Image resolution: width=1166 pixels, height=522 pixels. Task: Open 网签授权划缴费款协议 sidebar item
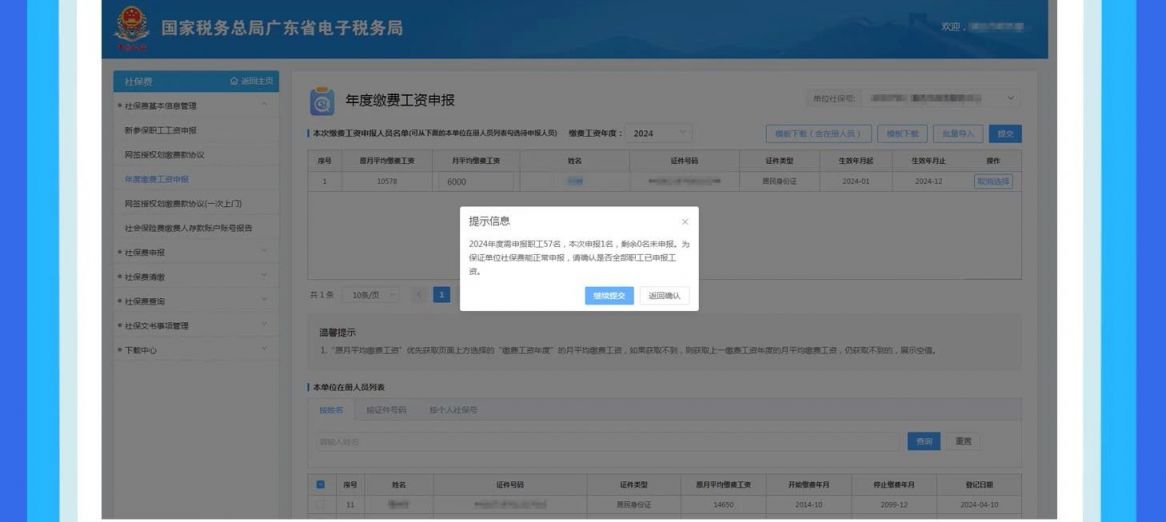[x=164, y=155]
